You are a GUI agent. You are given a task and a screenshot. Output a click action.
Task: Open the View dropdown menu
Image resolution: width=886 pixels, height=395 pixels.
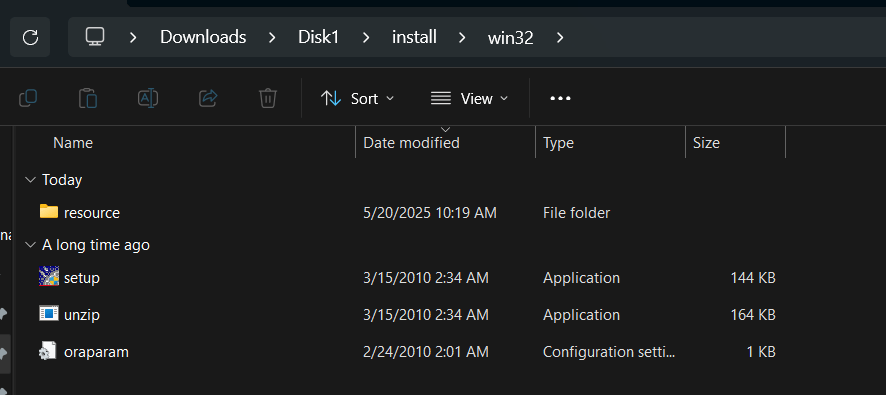(x=469, y=98)
